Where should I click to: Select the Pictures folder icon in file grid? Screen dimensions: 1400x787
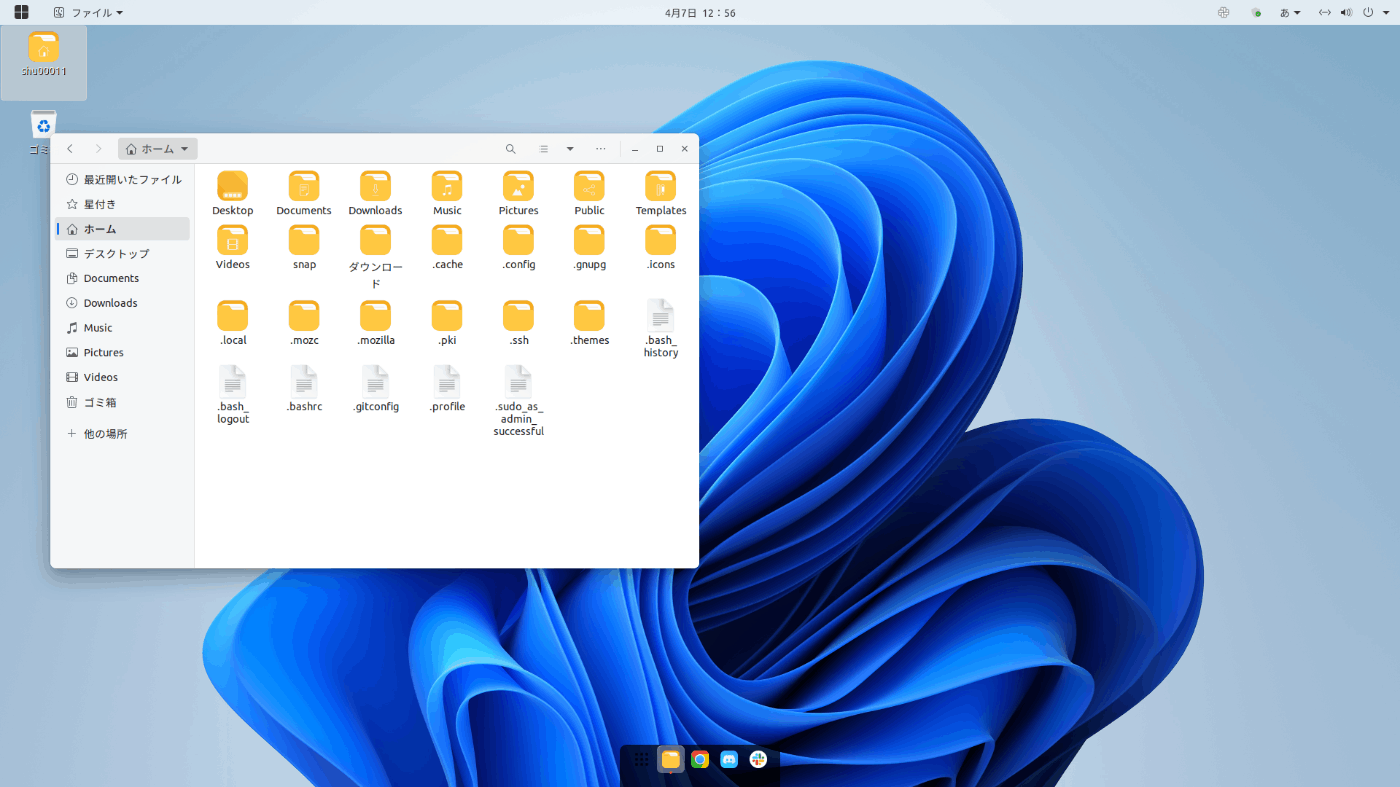518,186
